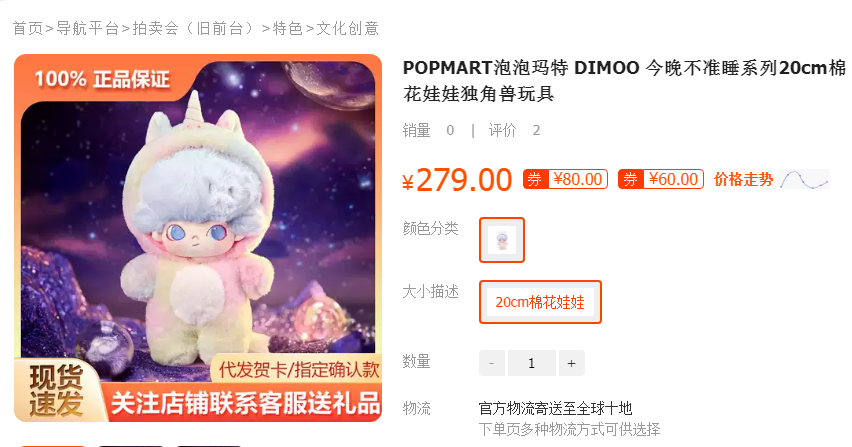The height and width of the screenshot is (447, 852).
Task: View the 销量 sales count
Action: 428,130
